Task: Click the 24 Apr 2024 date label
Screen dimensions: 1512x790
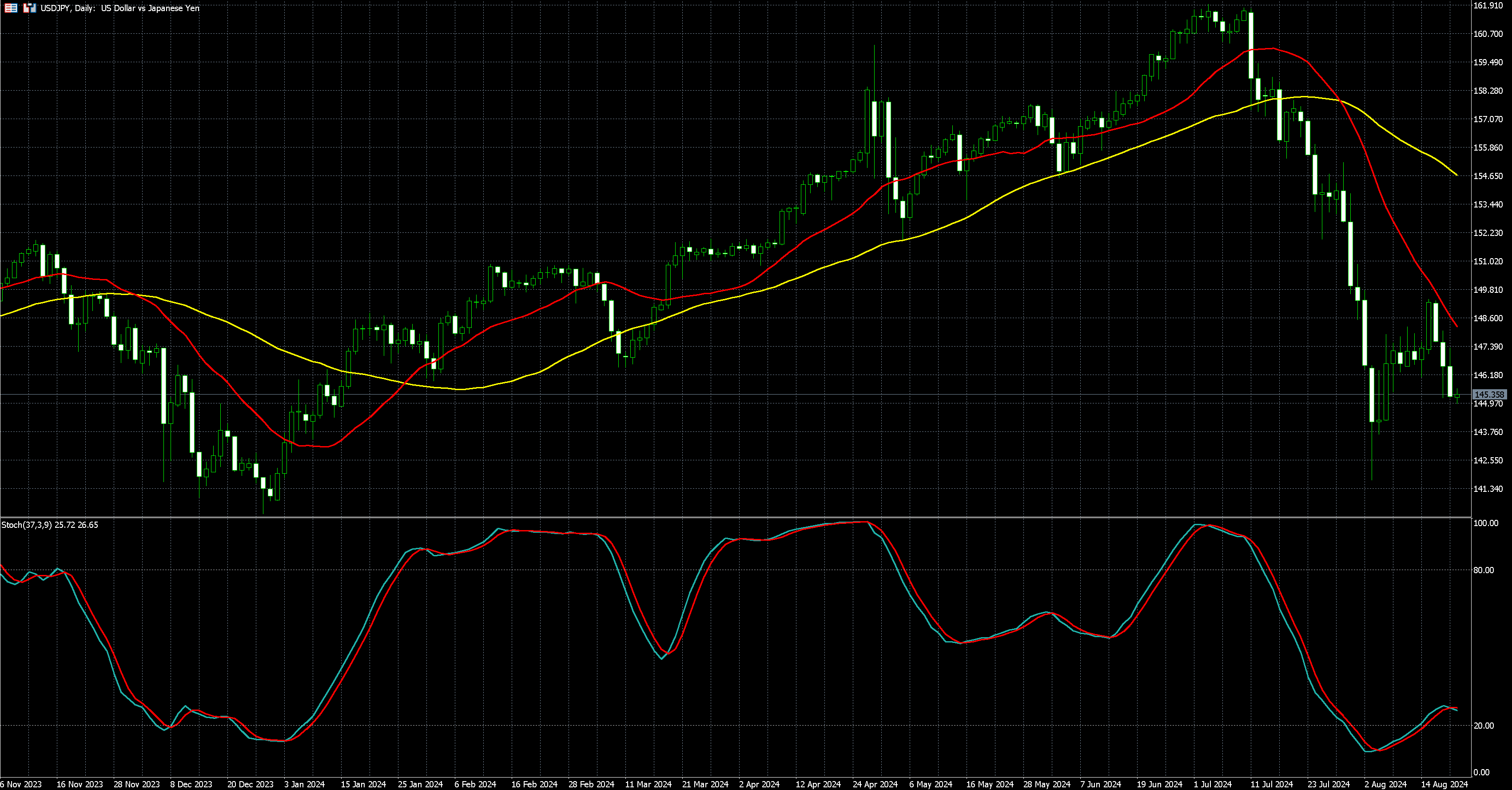Action: (x=875, y=784)
